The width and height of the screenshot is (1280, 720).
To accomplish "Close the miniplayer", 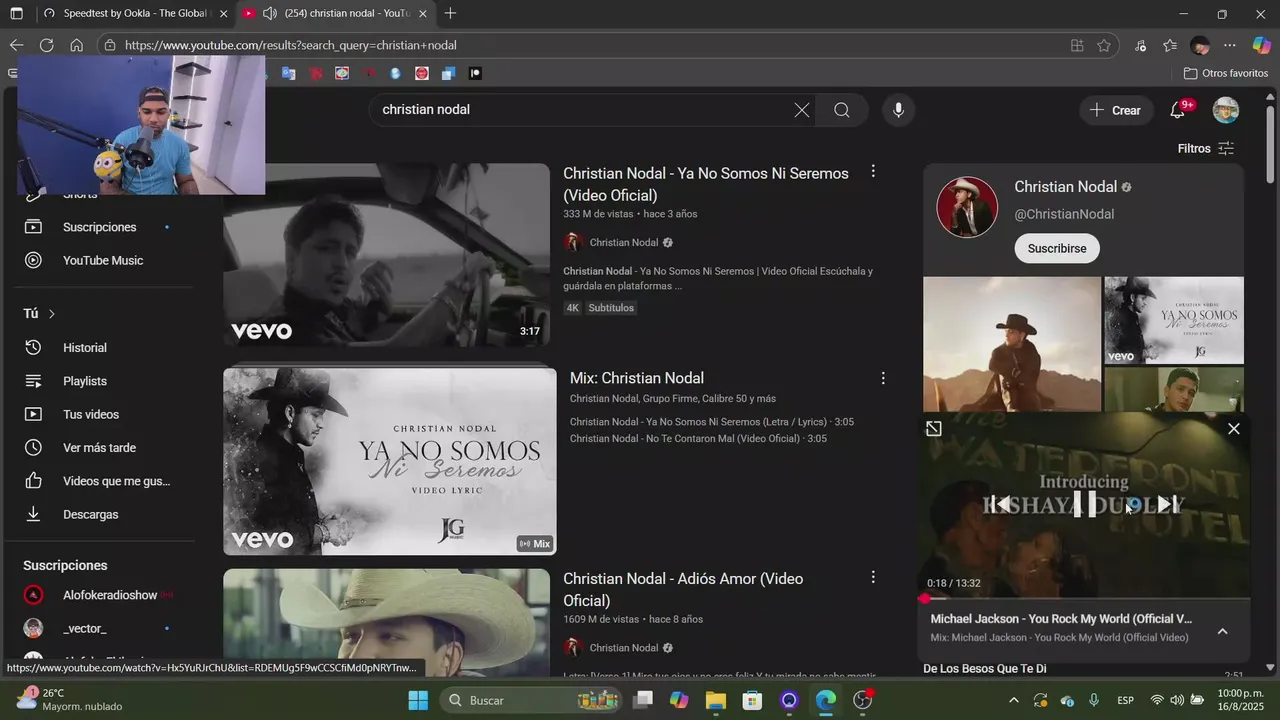I will (1234, 429).
